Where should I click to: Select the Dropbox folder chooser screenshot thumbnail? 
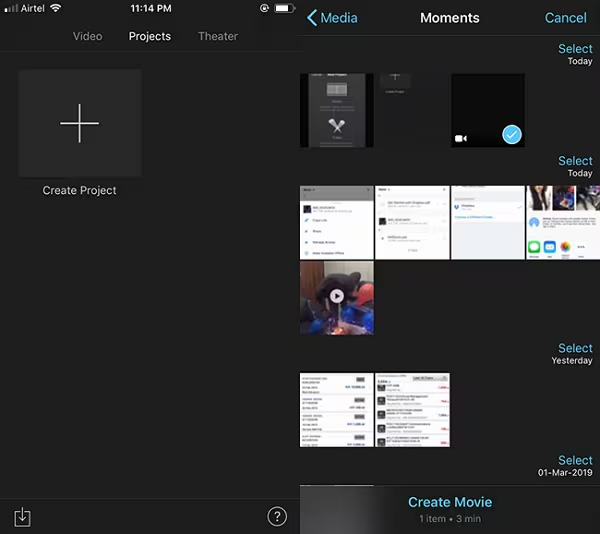click(488, 223)
